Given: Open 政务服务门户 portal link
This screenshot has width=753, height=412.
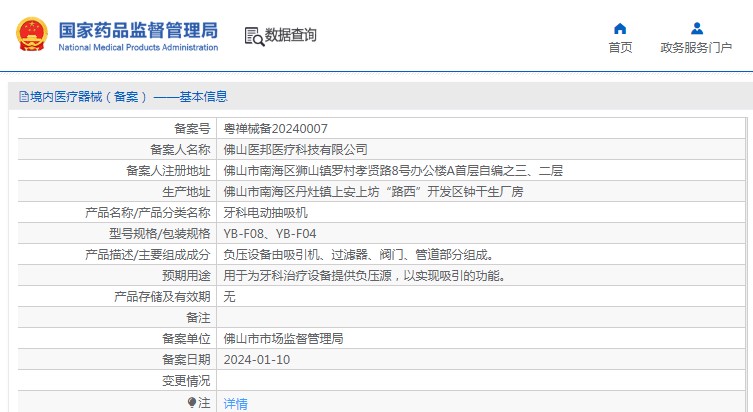Looking at the screenshot, I should [696, 48].
